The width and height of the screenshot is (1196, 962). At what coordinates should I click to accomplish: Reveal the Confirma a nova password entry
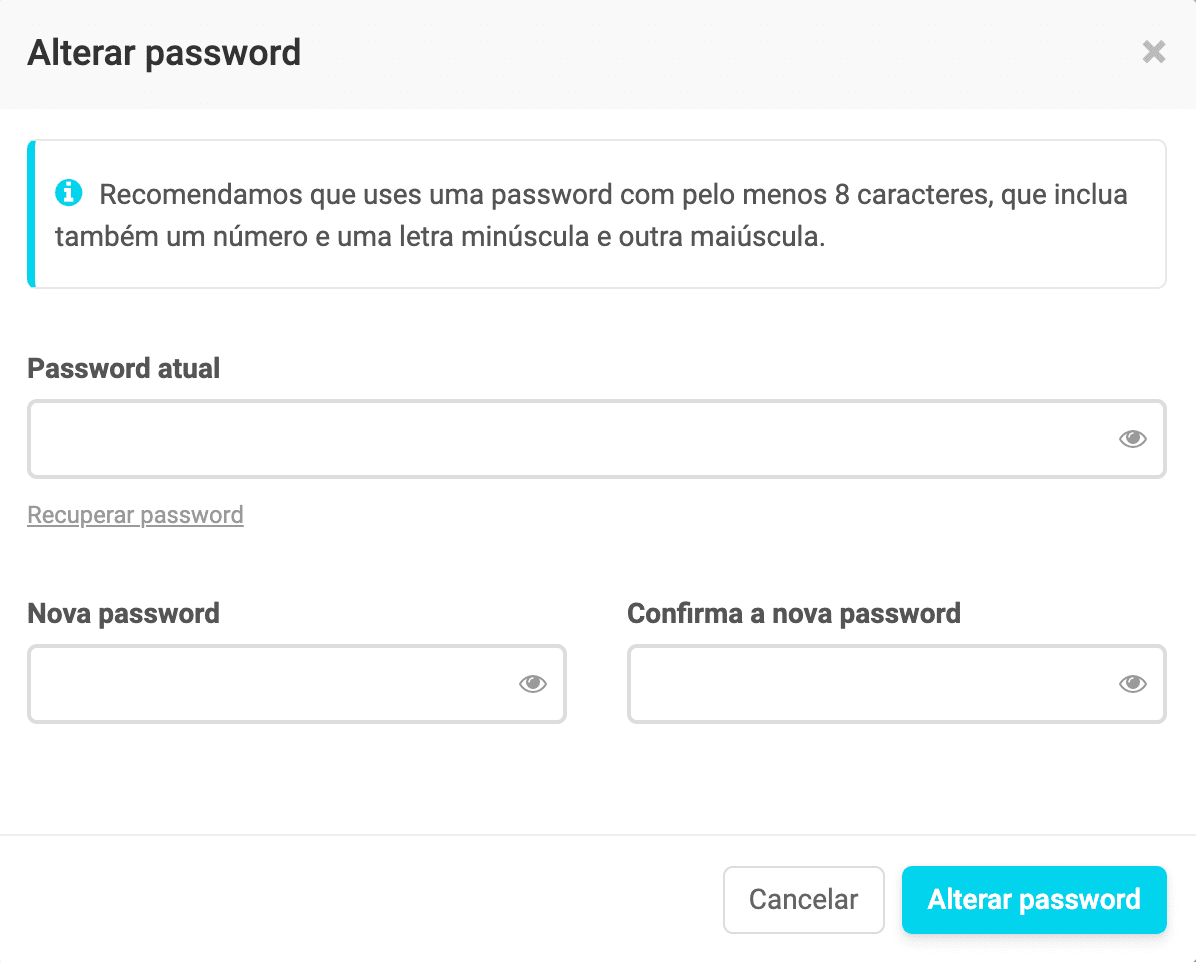pyautogui.click(x=1132, y=684)
